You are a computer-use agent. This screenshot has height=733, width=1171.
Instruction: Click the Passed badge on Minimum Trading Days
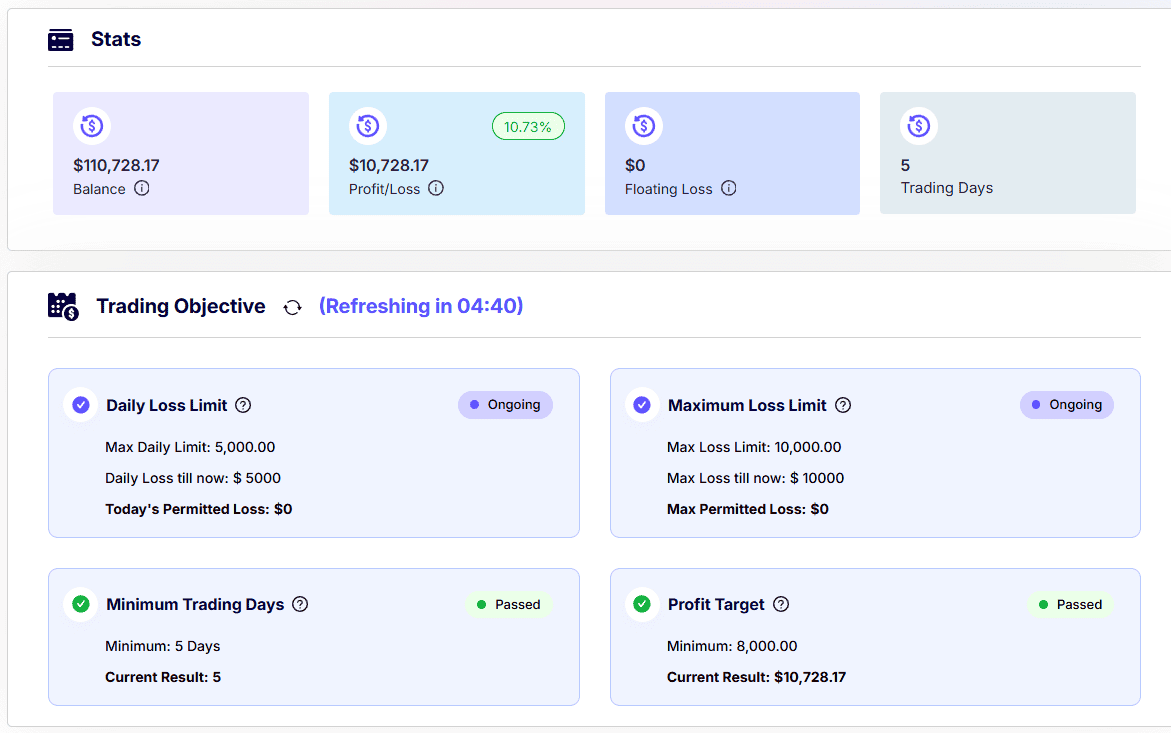[510, 604]
